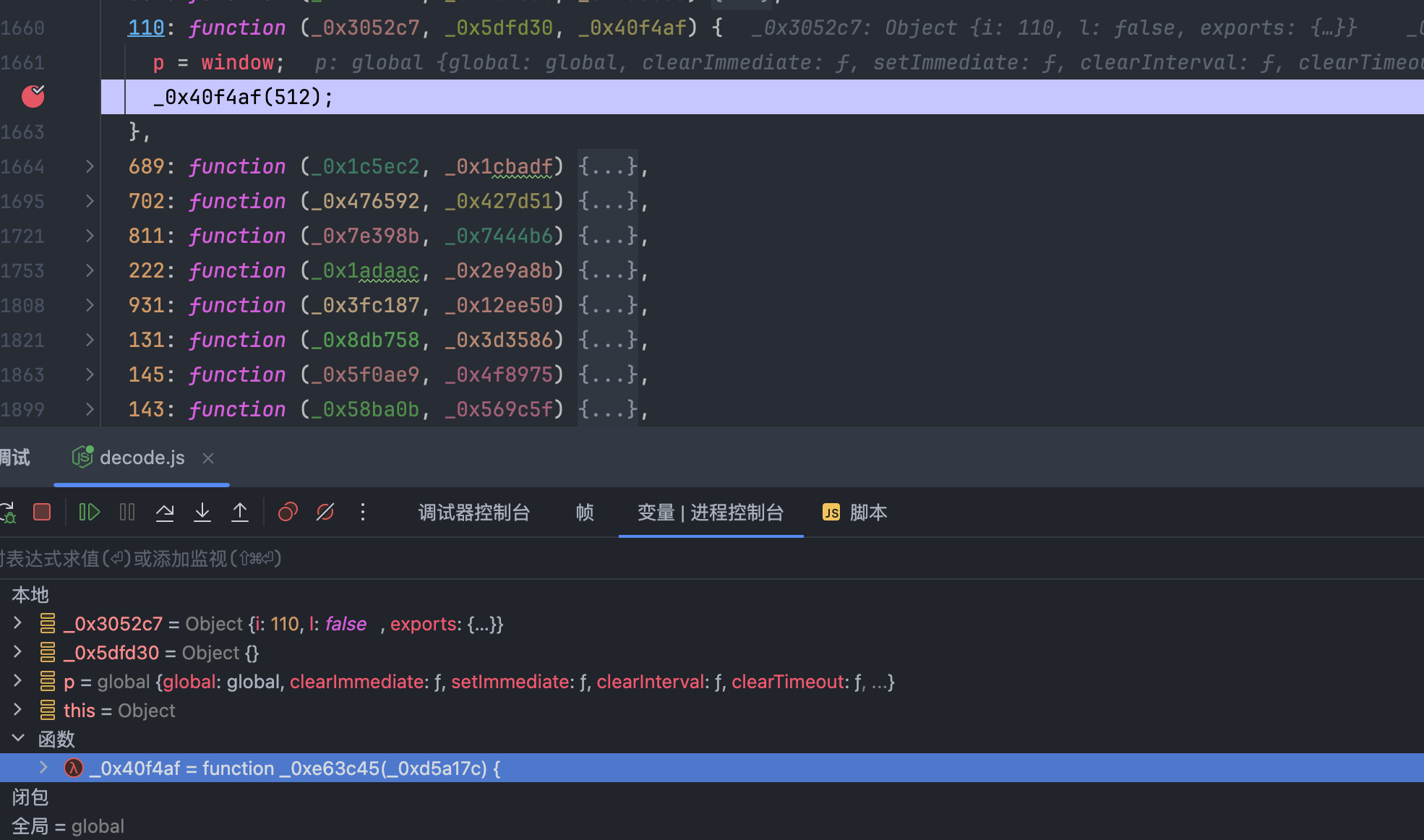Click the Step Over debugger icon
This screenshot has height=840, width=1424.
(165, 513)
